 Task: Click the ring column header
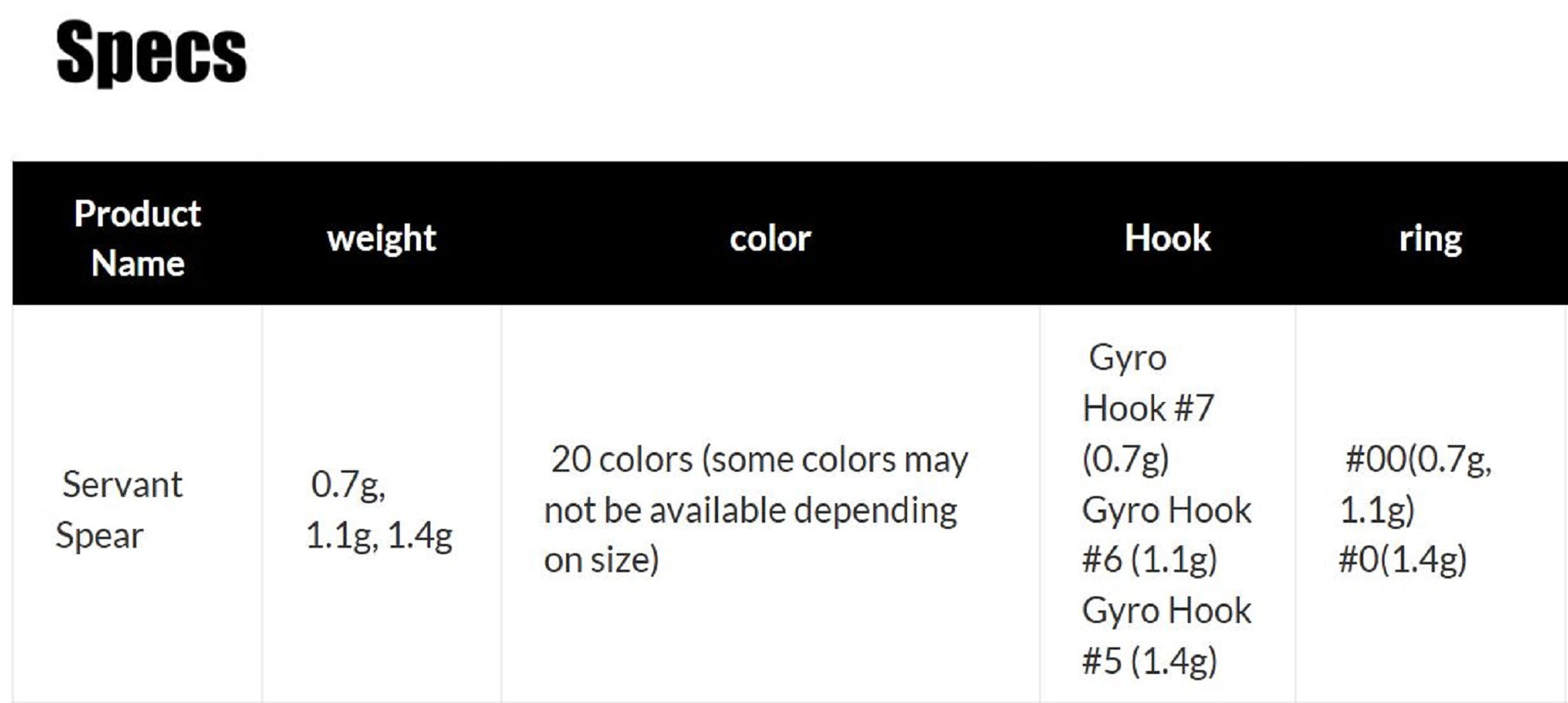1430,238
